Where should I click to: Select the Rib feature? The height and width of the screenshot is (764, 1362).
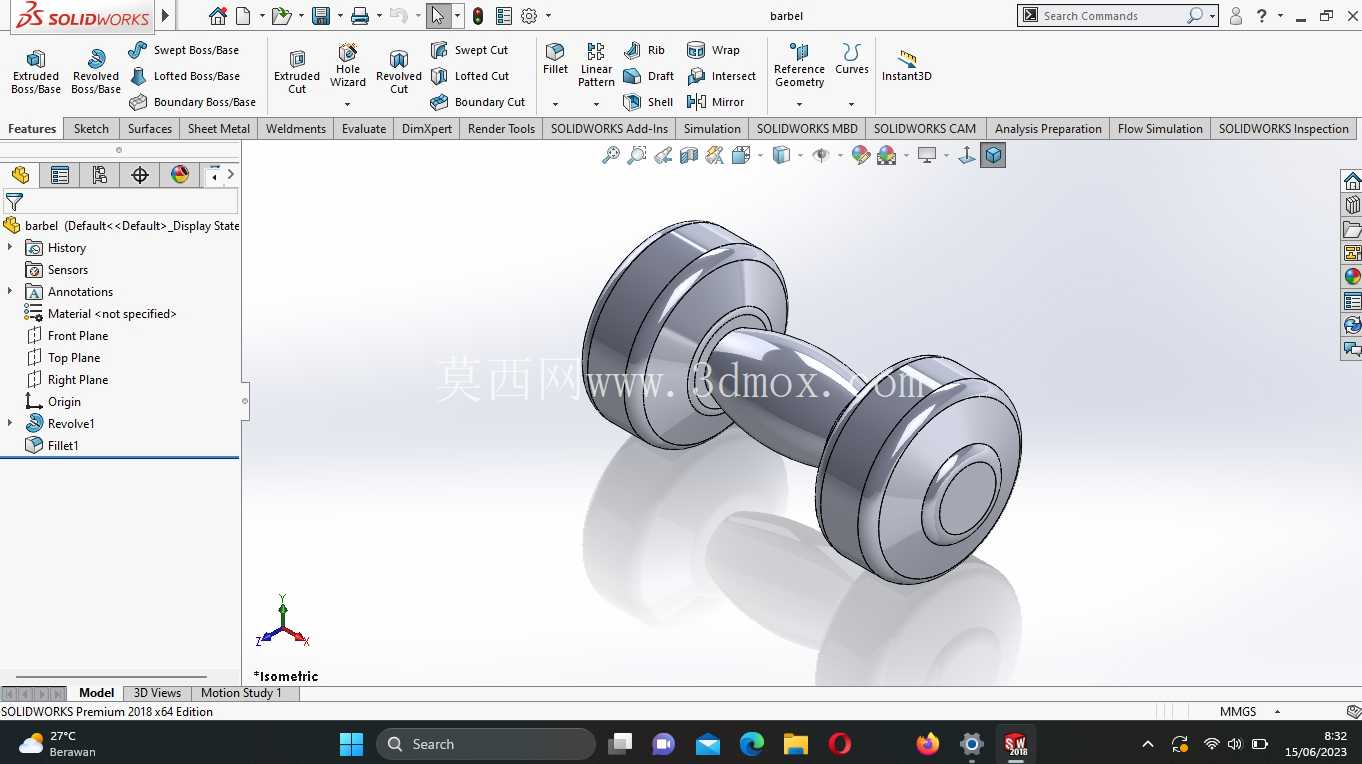(644, 50)
